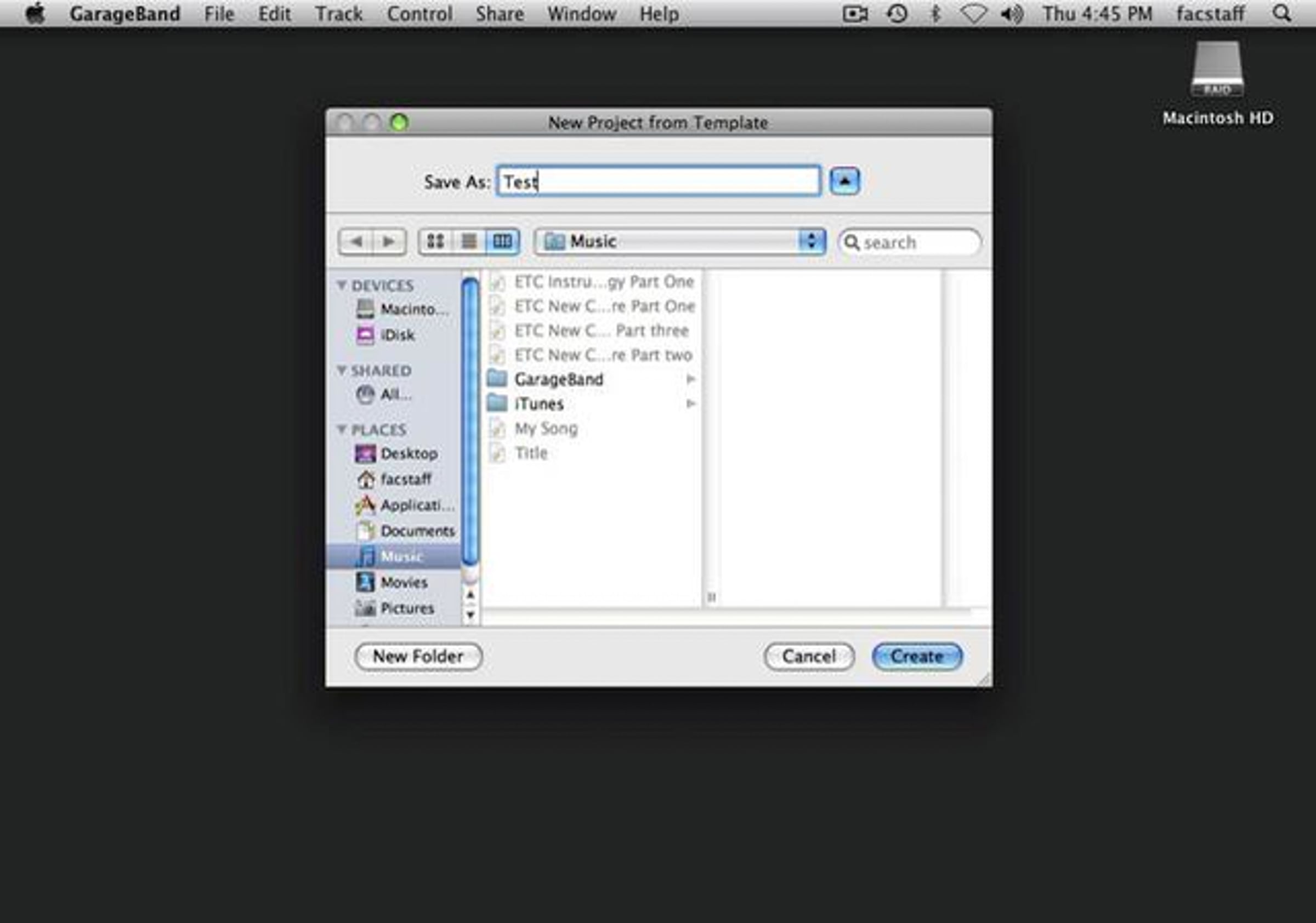Expand the iTunes folder arrow

pyautogui.click(x=691, y=403)
